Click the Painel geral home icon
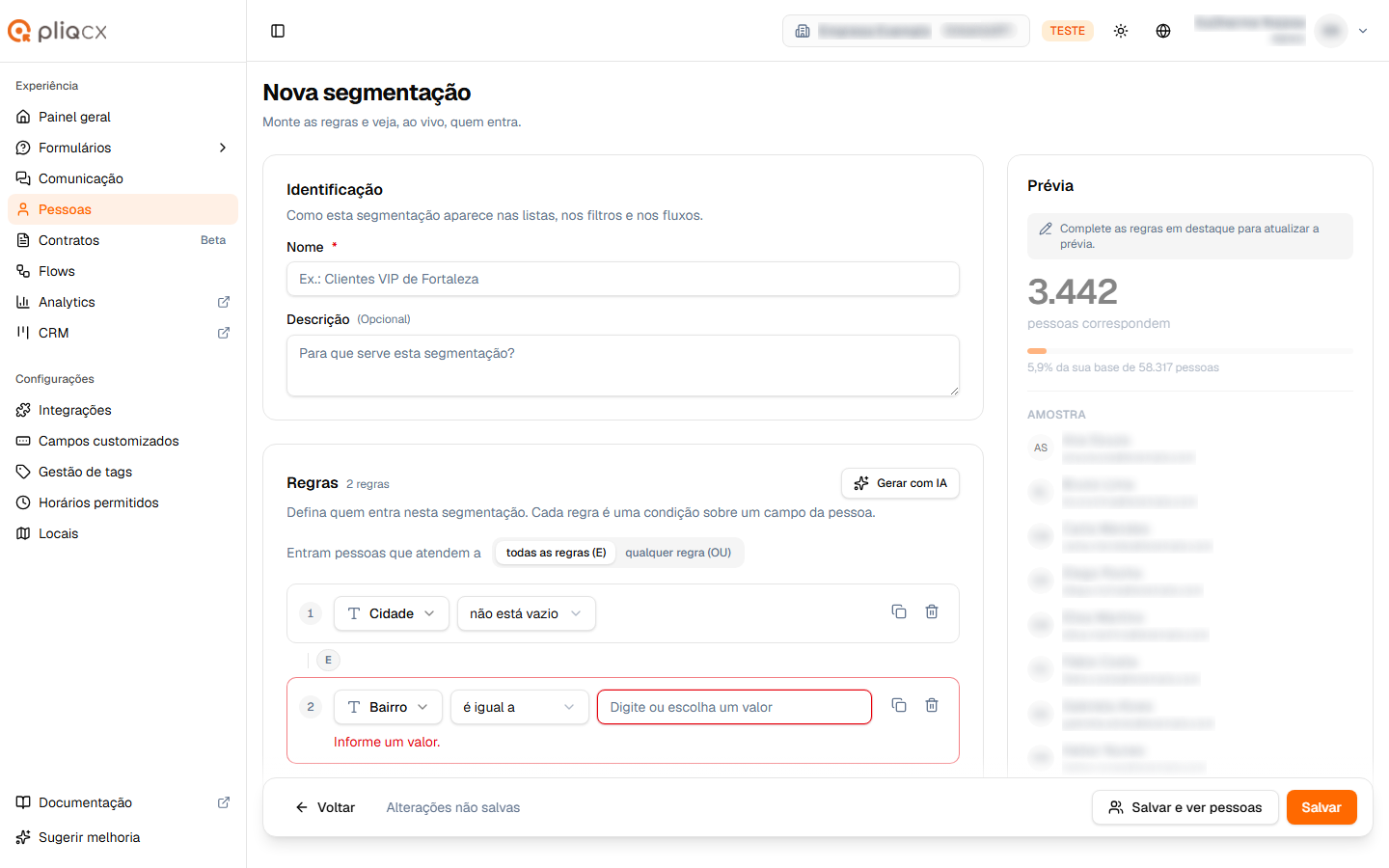 (x=23, y=117)
